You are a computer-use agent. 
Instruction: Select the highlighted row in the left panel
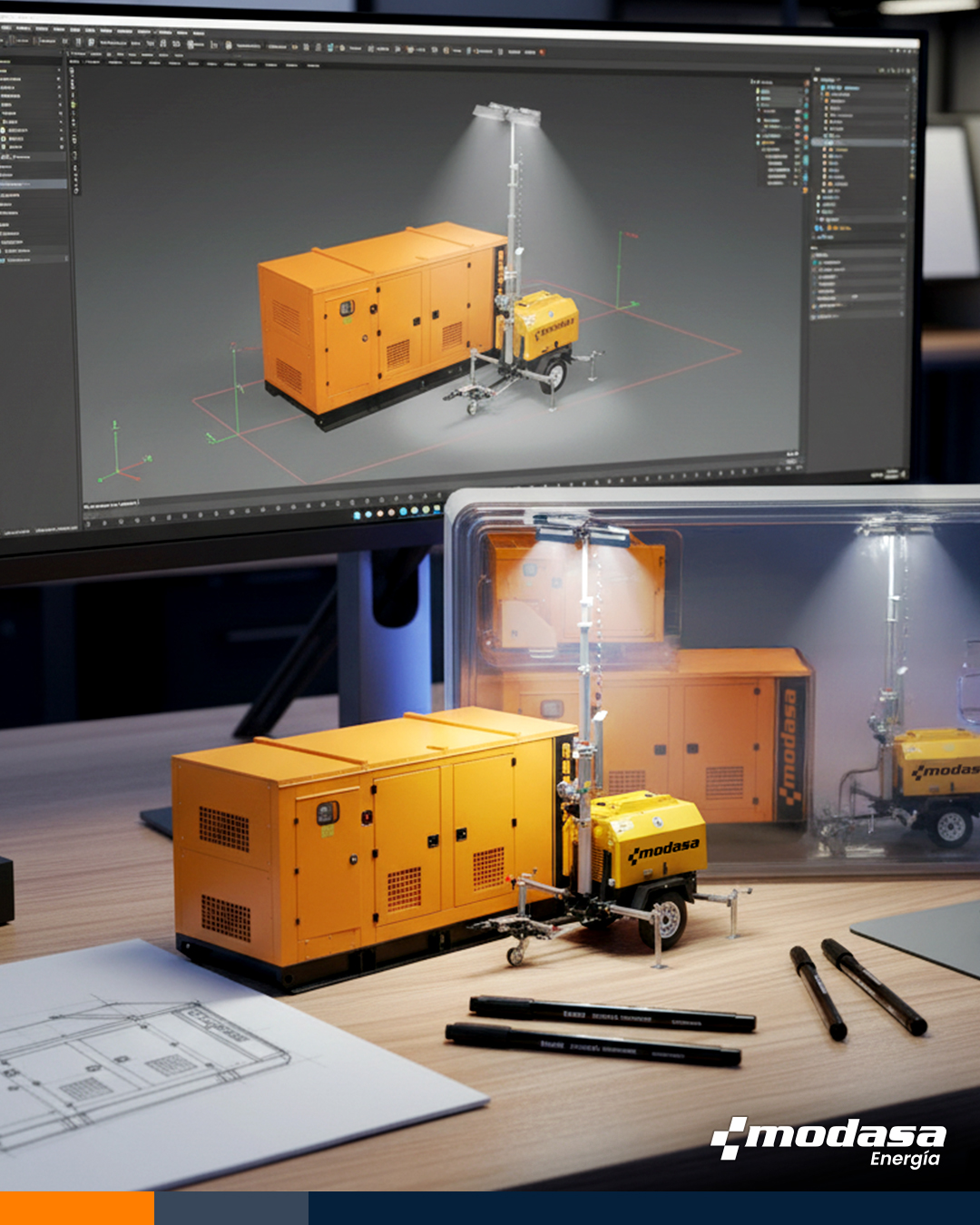[34, 184]
